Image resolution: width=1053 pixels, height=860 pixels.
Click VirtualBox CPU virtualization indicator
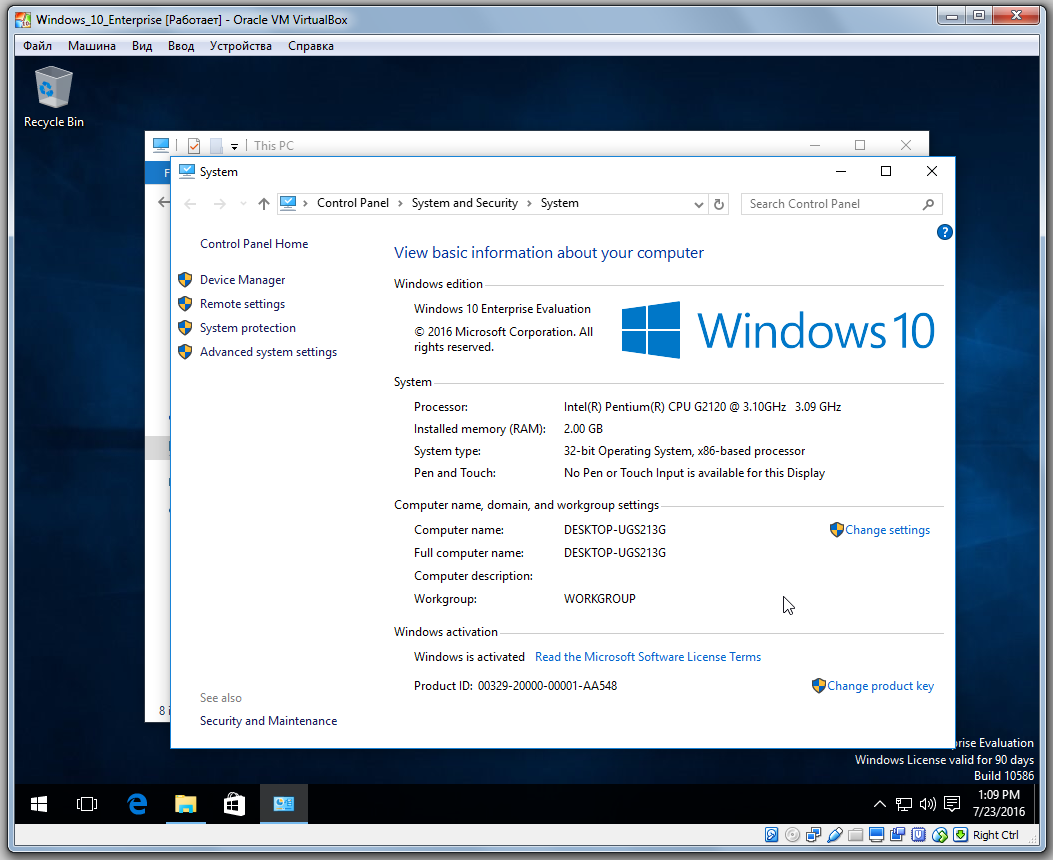click(x=918, y=834)
